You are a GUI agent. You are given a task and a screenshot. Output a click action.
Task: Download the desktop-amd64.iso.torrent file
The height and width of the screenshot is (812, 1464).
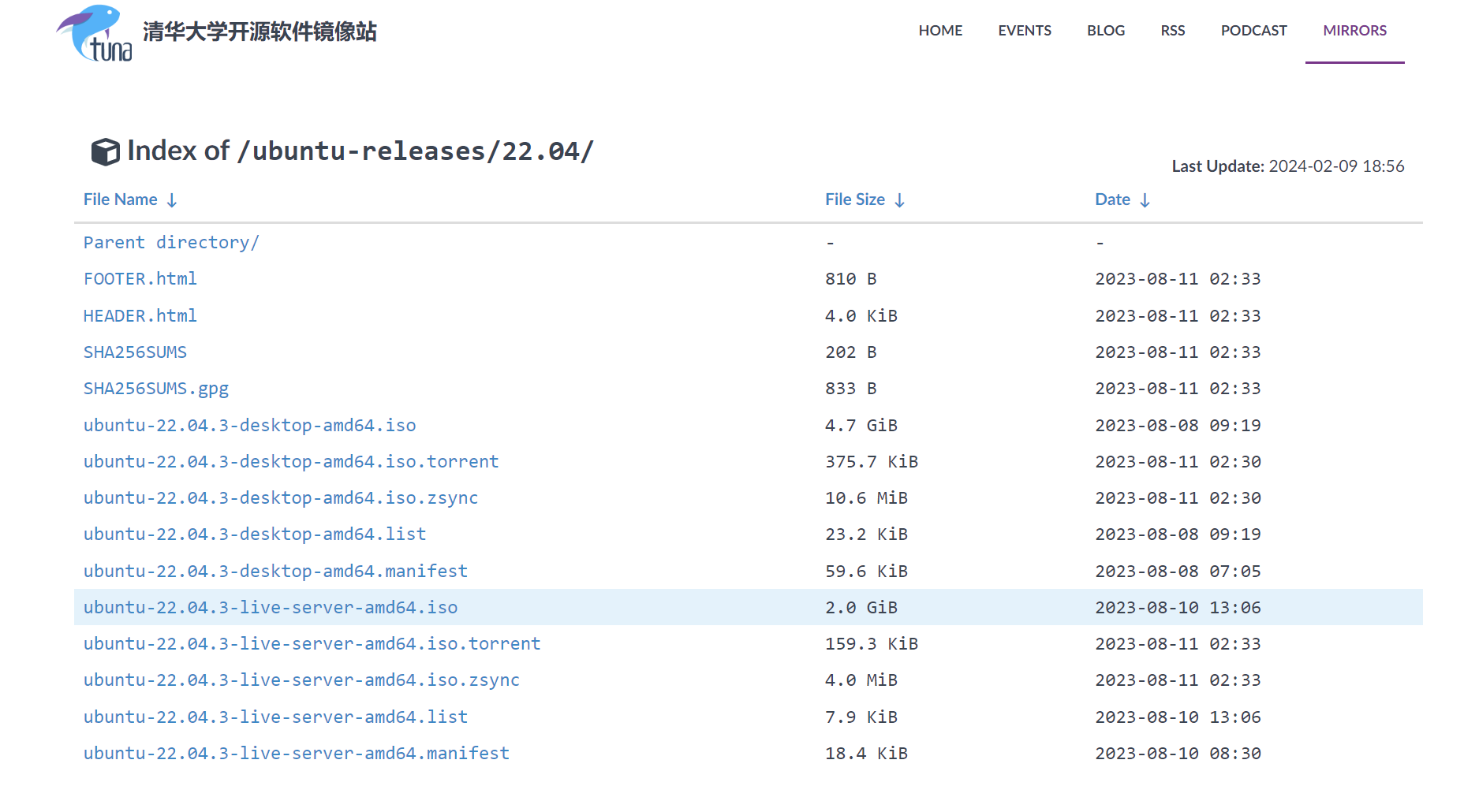pyautogui.click(x=291, y=462)
